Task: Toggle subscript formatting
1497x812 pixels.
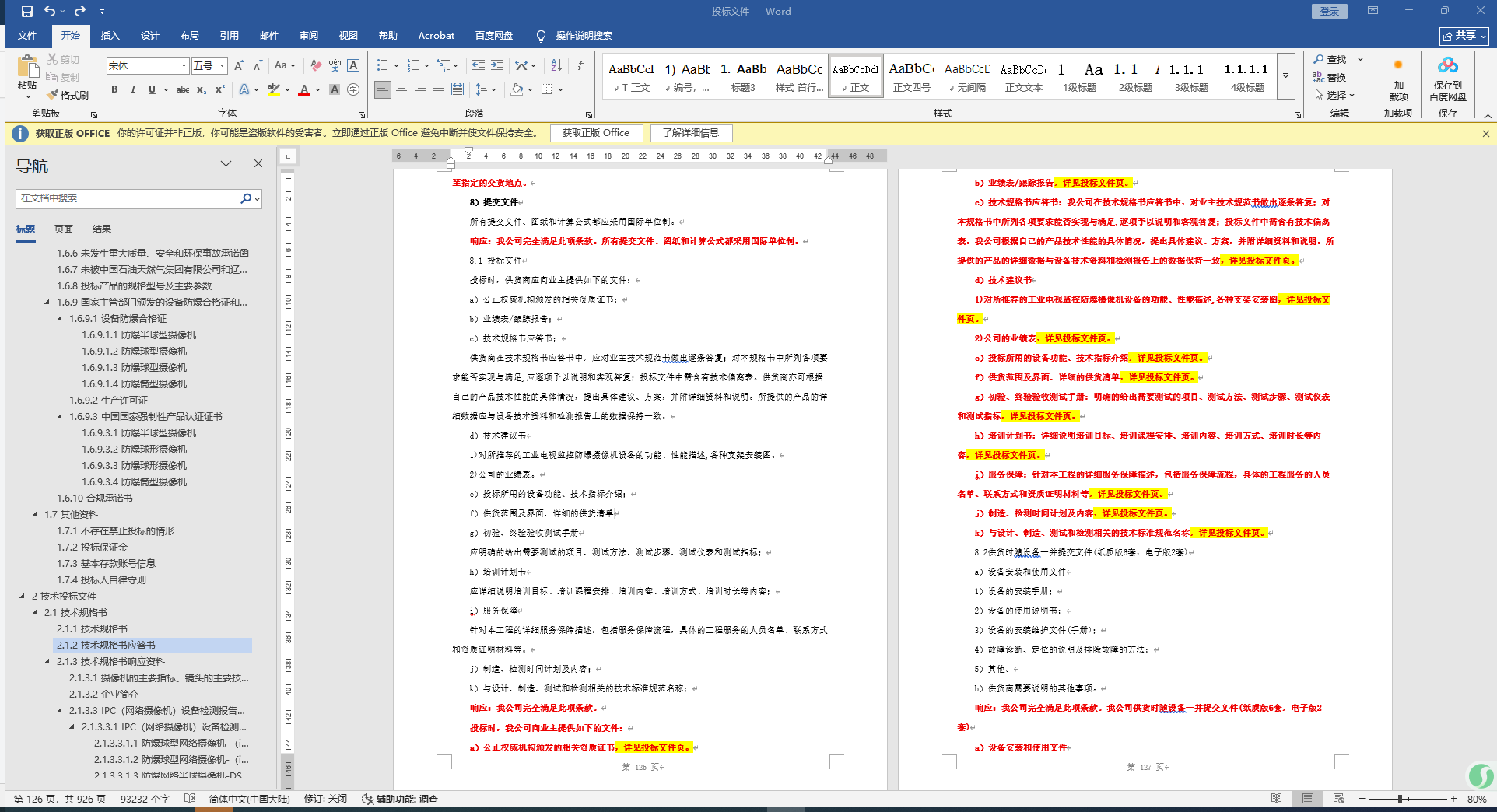Action: point(202,89)
